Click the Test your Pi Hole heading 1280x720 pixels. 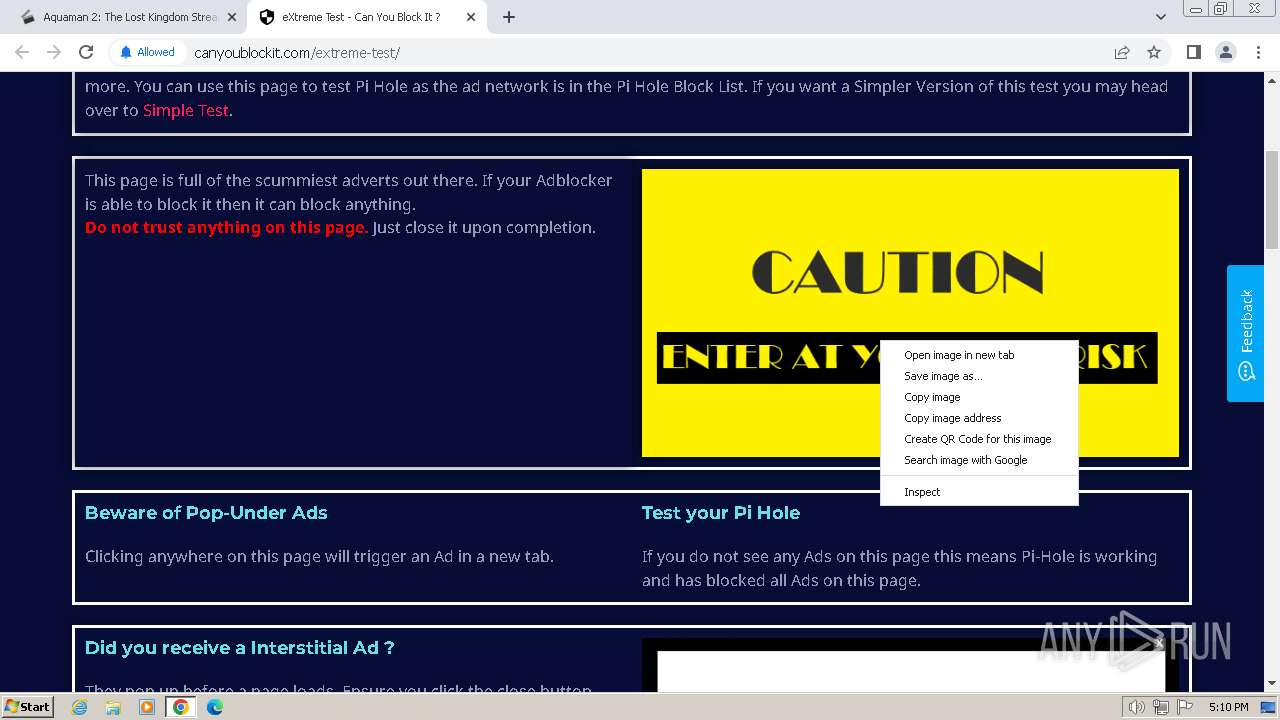tap(720, 513)
